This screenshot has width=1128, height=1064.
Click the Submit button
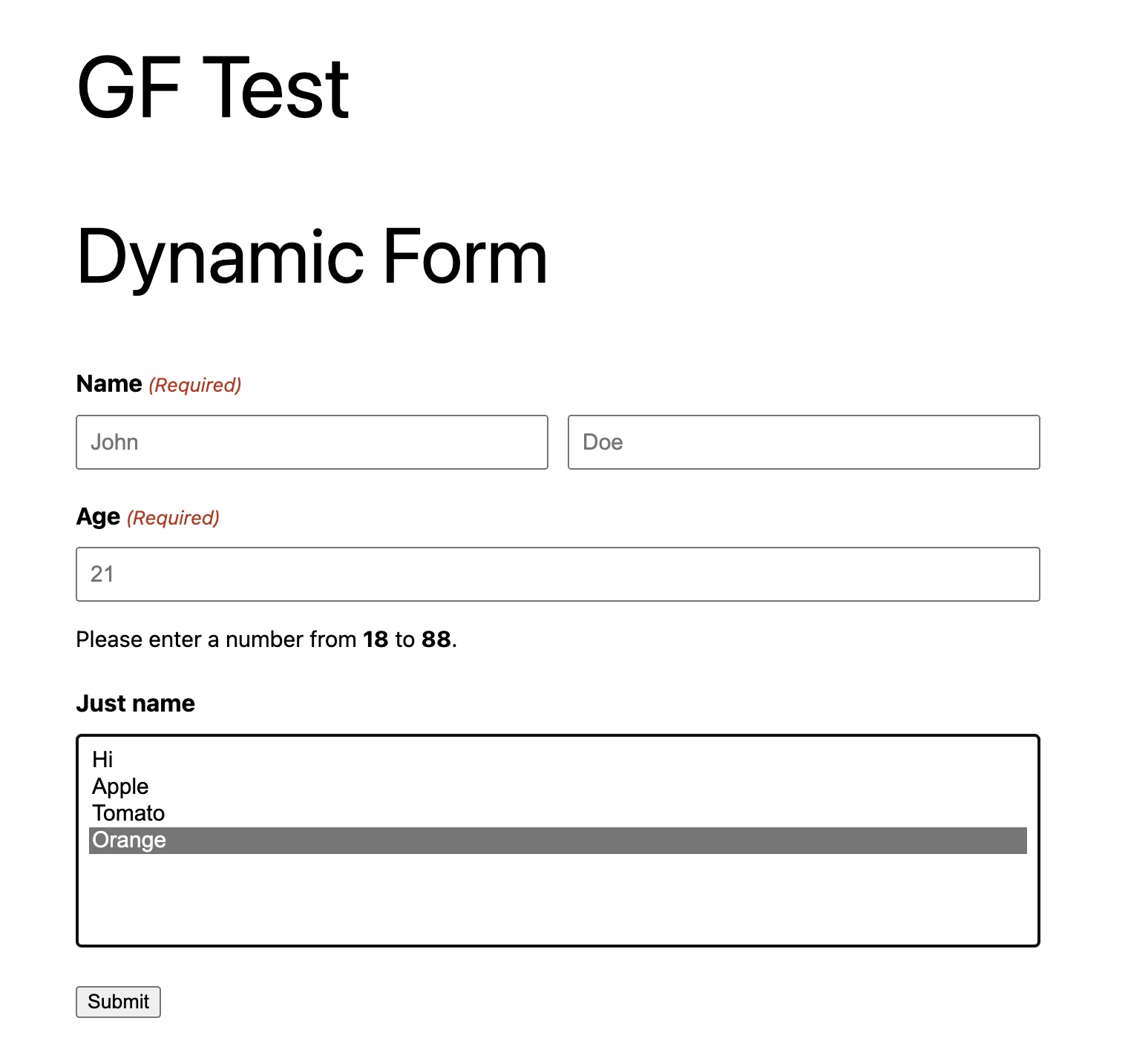click(x=118, y=1002)
